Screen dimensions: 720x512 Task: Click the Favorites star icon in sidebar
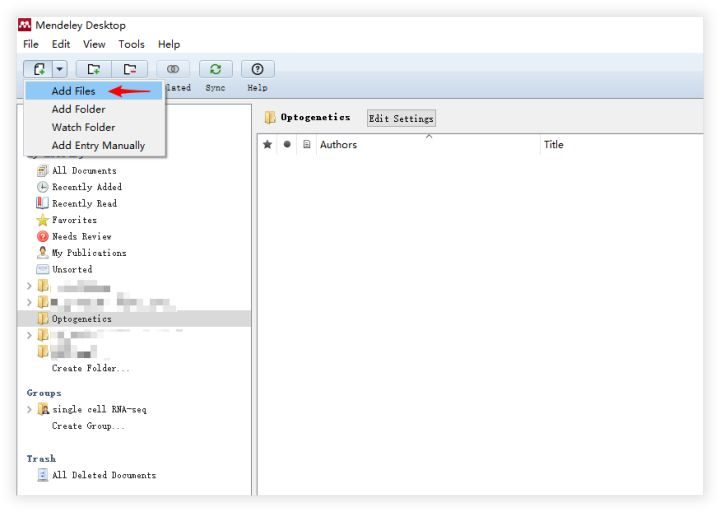coord(42,220)
